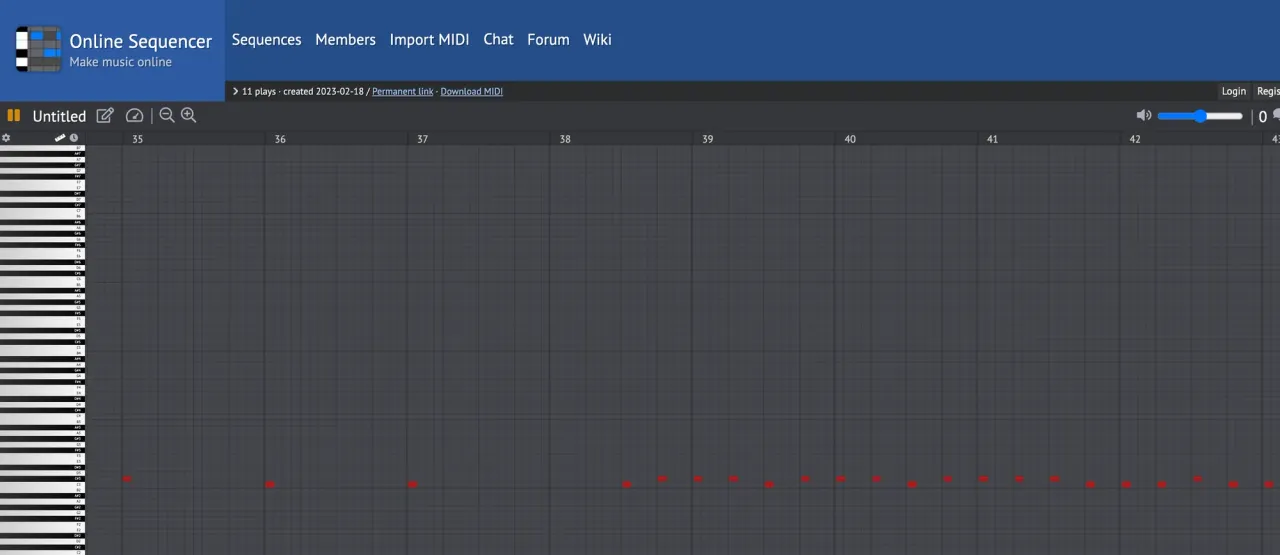This screenshot has width=1280, height=555.
Task: Go to Import MIDI
Action: click(429, 40)
